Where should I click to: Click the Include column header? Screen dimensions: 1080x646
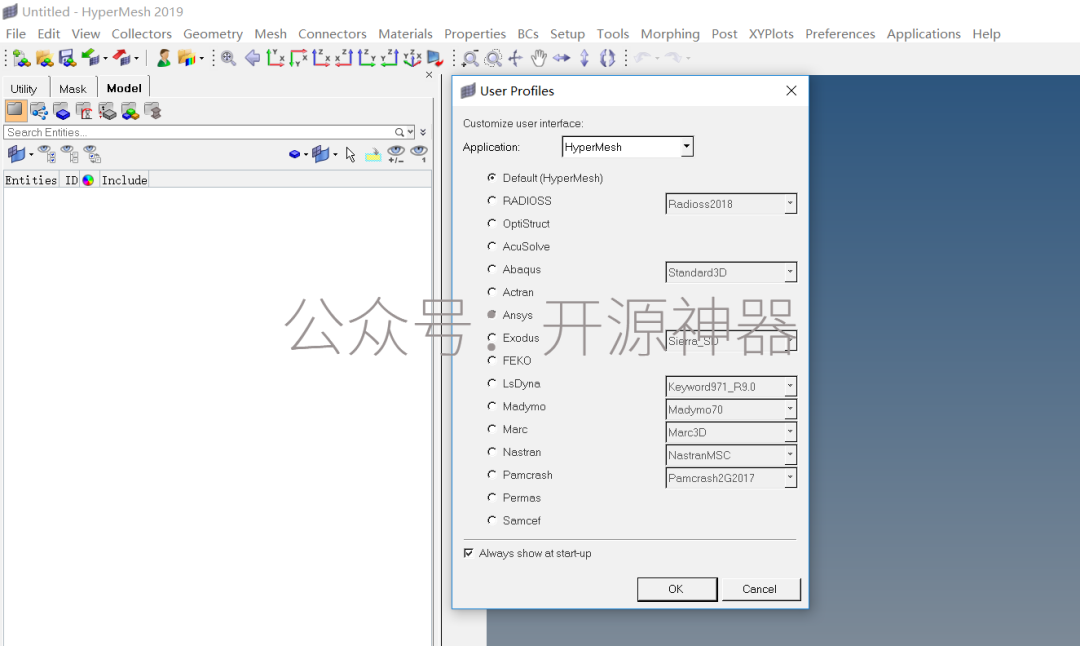click(124, 180)
